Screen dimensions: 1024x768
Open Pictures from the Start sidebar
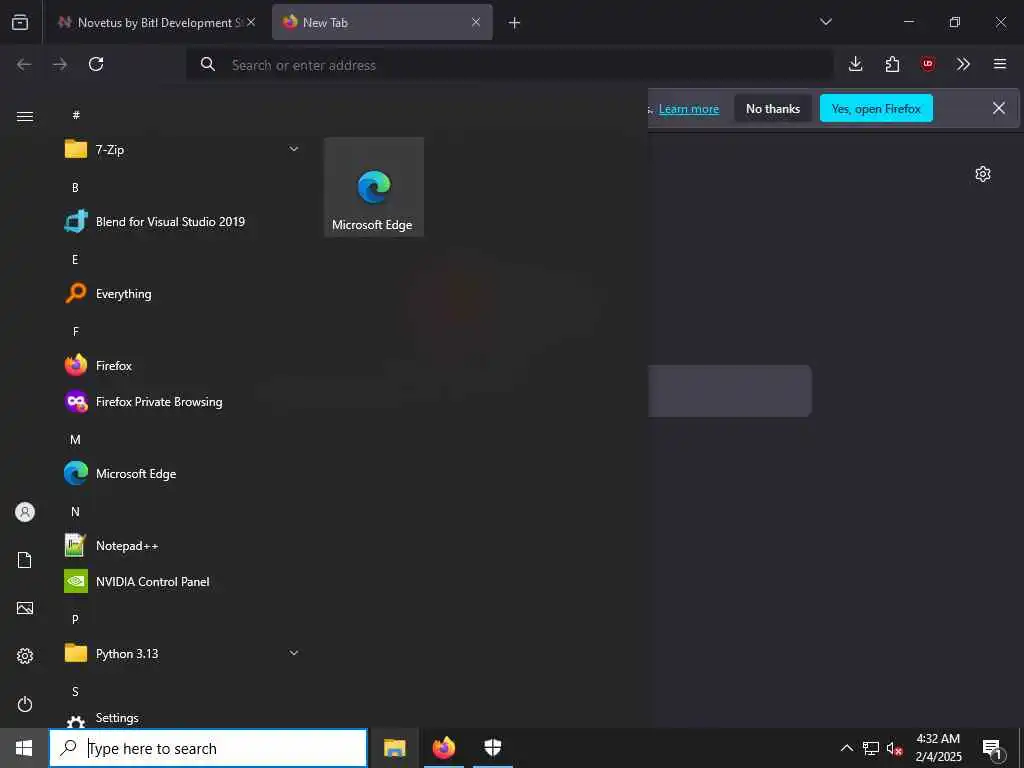pos(25,608)
